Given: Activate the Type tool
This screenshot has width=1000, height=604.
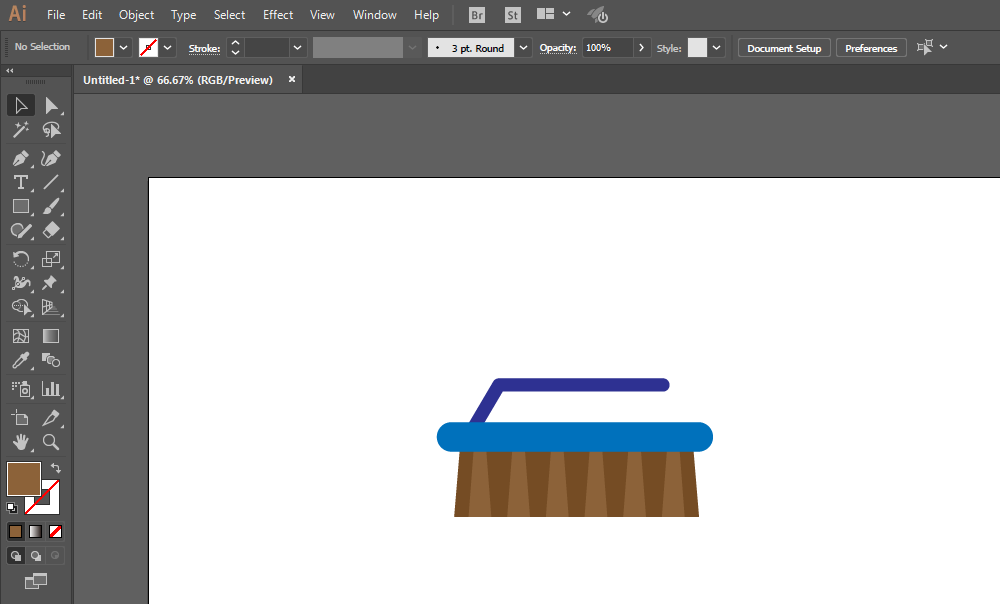Looking at the screenshot, I should (x=20, y=182).
